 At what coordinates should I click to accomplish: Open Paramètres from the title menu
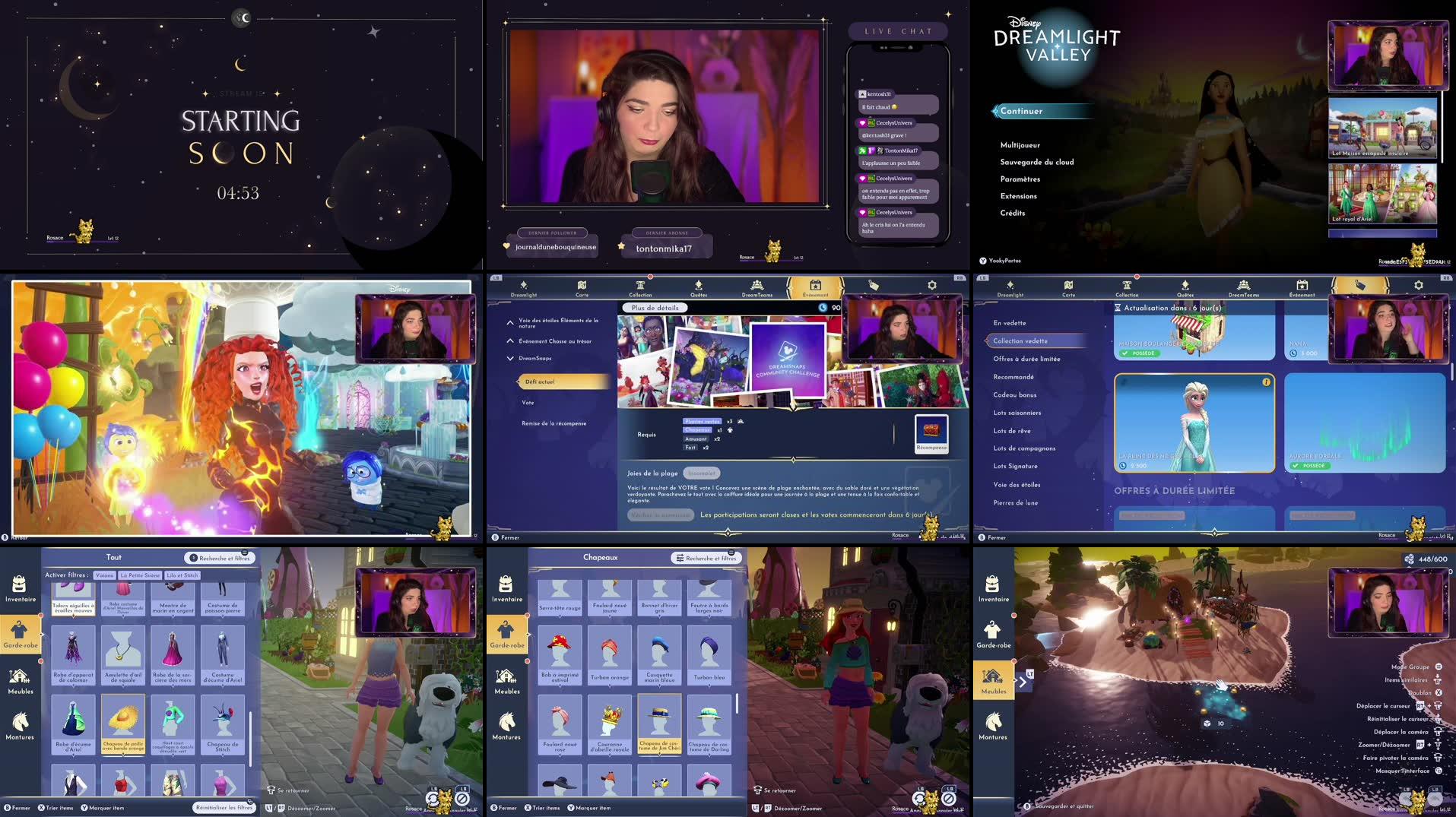coord(1020,179)
